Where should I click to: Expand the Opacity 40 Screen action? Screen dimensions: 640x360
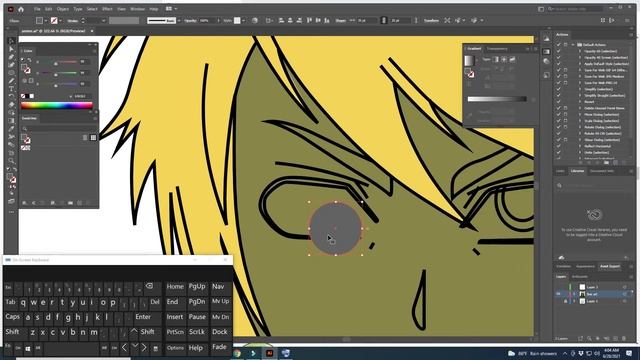580,58
